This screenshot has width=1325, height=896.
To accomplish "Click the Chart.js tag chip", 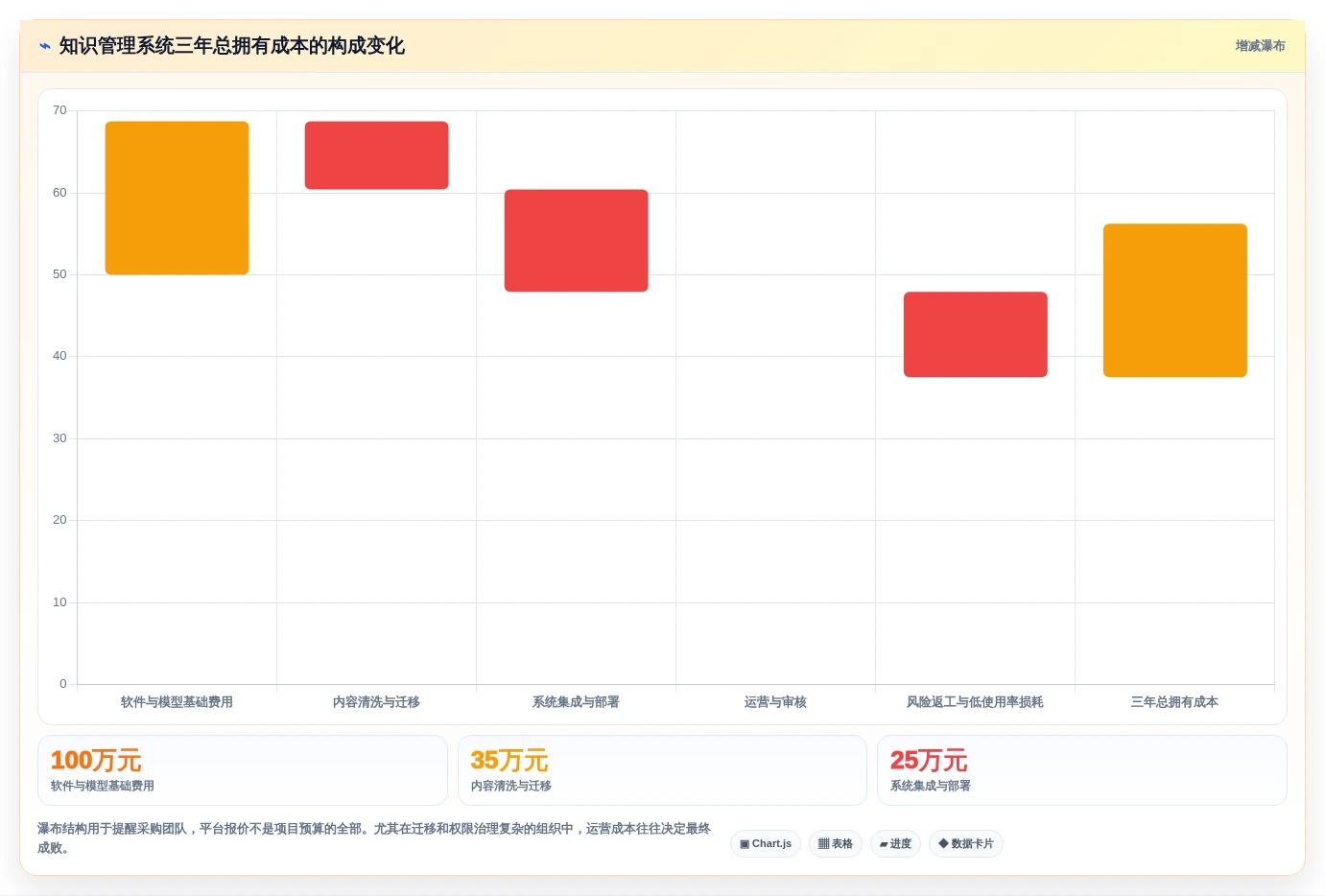I will [x=766, y=844].
